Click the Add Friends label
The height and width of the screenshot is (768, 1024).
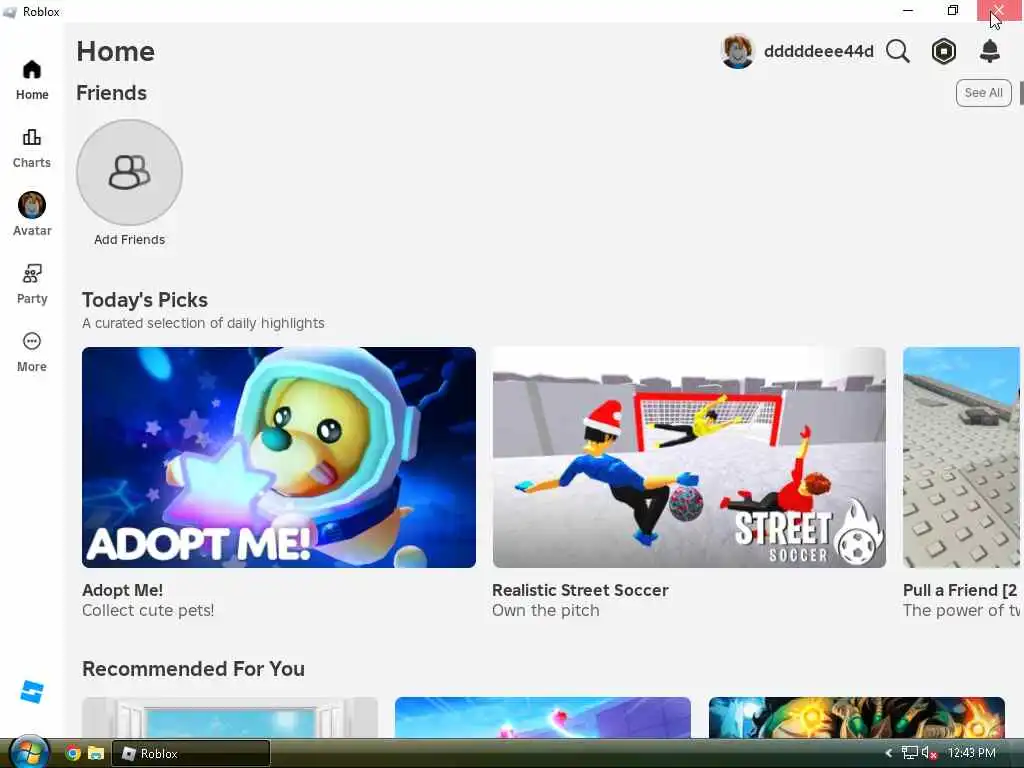(129, 240)
